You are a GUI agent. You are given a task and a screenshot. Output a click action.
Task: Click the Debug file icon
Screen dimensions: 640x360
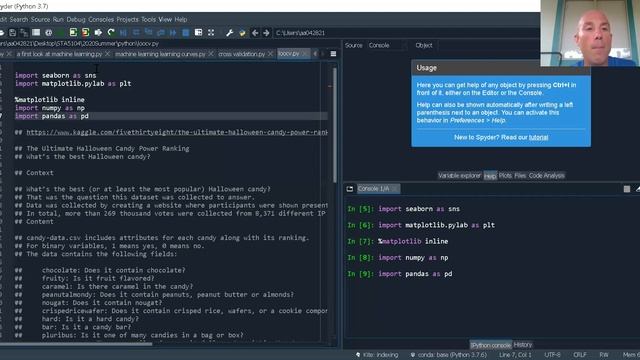(x=123, y=33)
